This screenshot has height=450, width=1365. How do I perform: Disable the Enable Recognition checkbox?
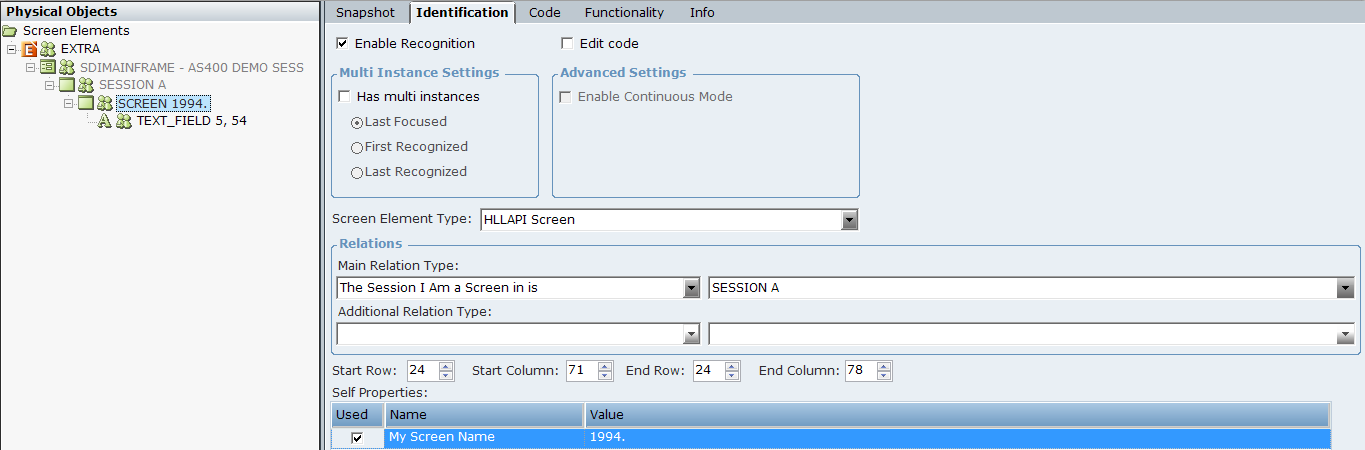pyautogui.click(x=343, y=44)
